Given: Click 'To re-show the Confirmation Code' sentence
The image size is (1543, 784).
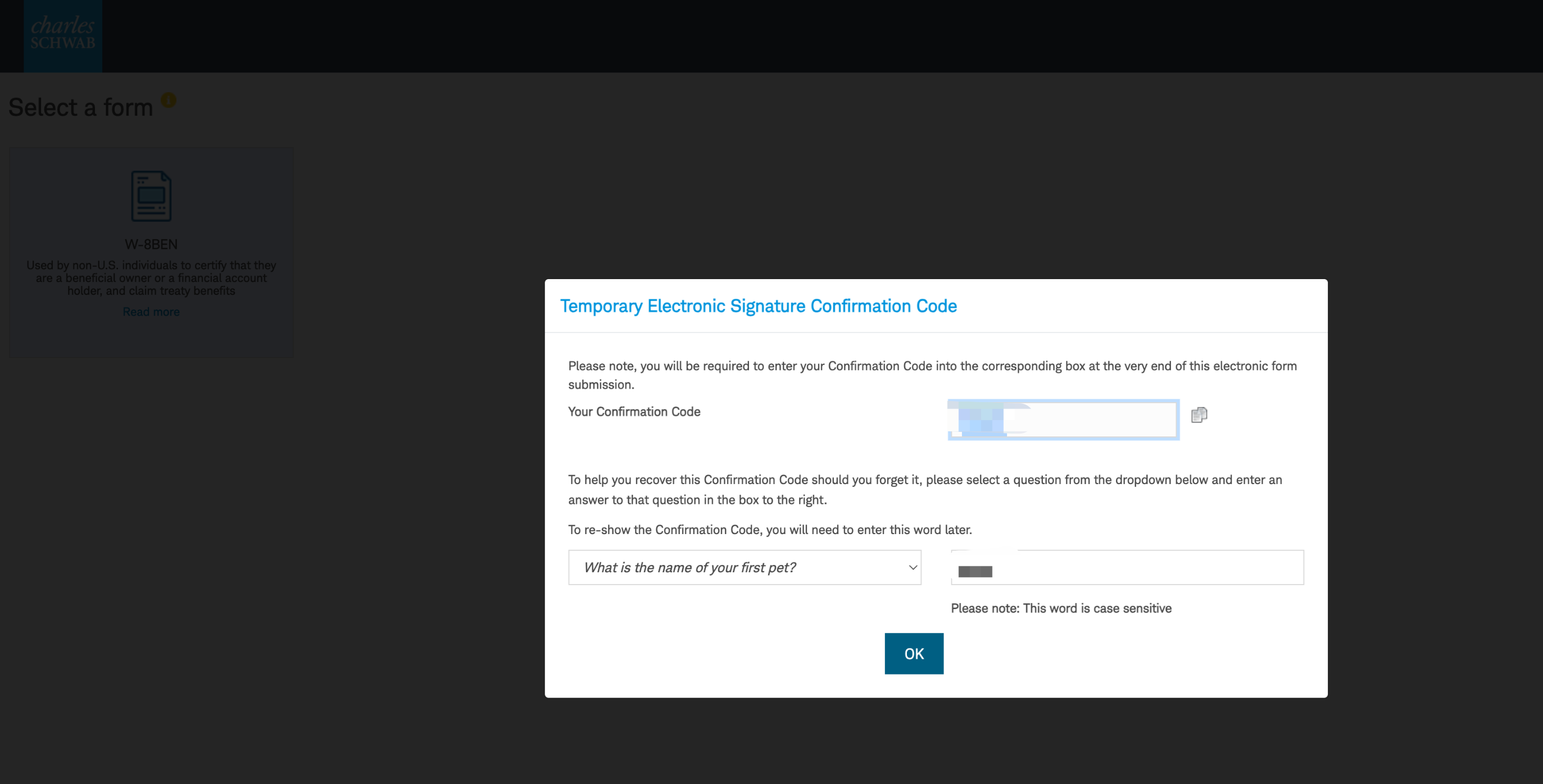Looking at the screenshot, I should coord(770,530).
